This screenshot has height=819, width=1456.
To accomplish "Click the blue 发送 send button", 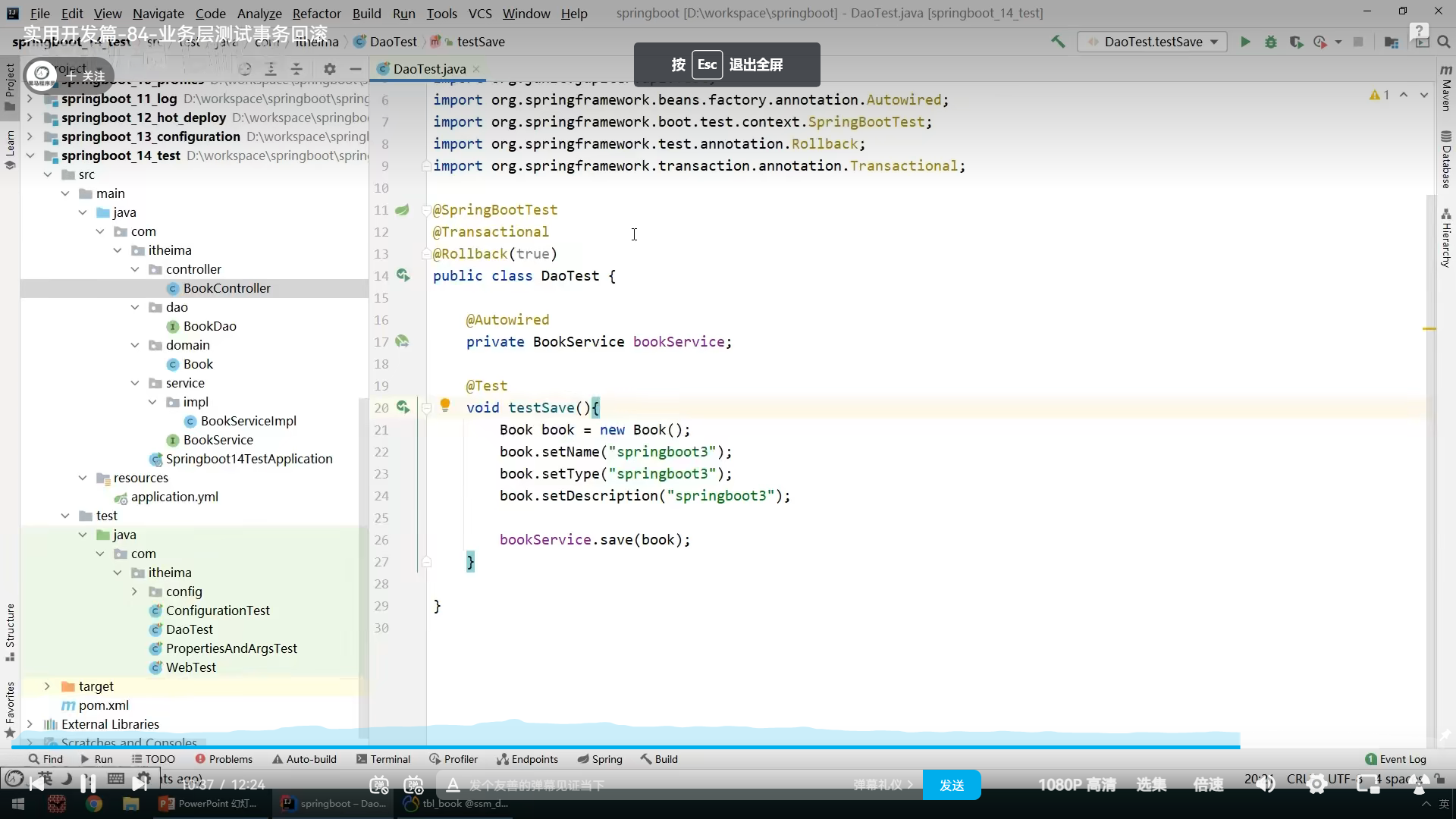I will (951, 785).
